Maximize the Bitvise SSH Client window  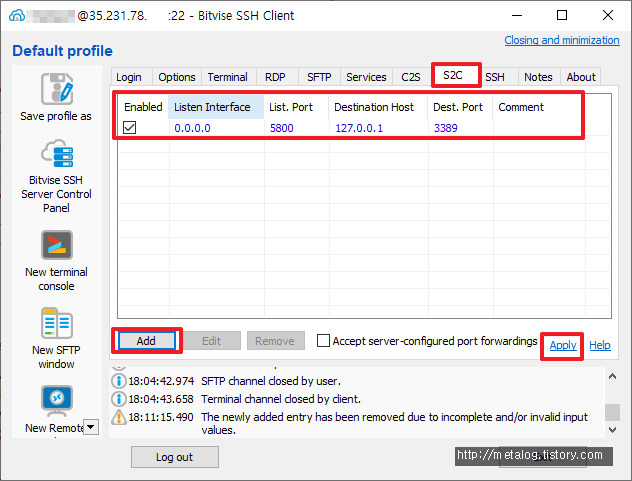tap(562, 15)
